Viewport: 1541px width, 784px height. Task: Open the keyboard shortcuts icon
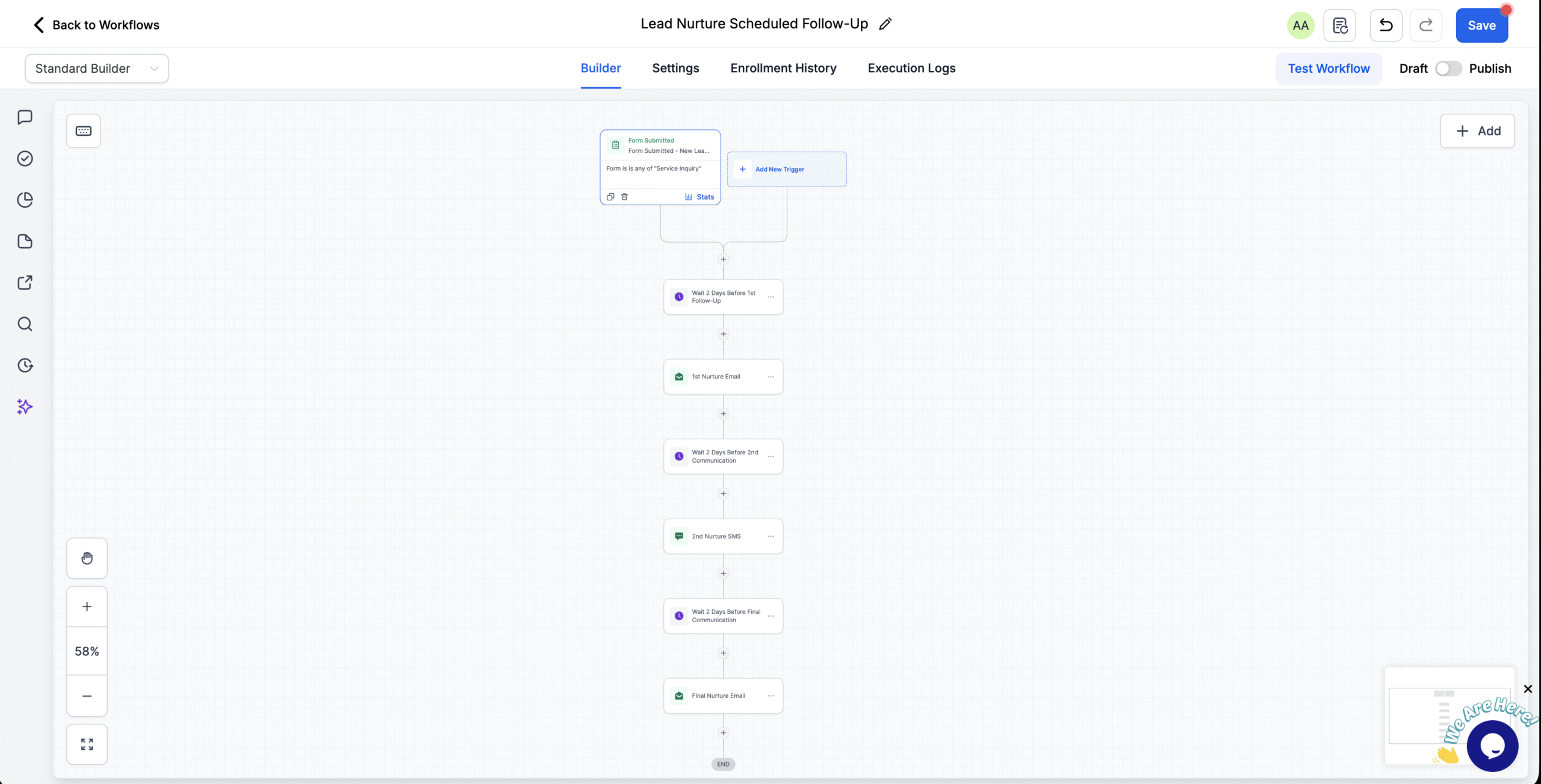[x=84, y=131]
